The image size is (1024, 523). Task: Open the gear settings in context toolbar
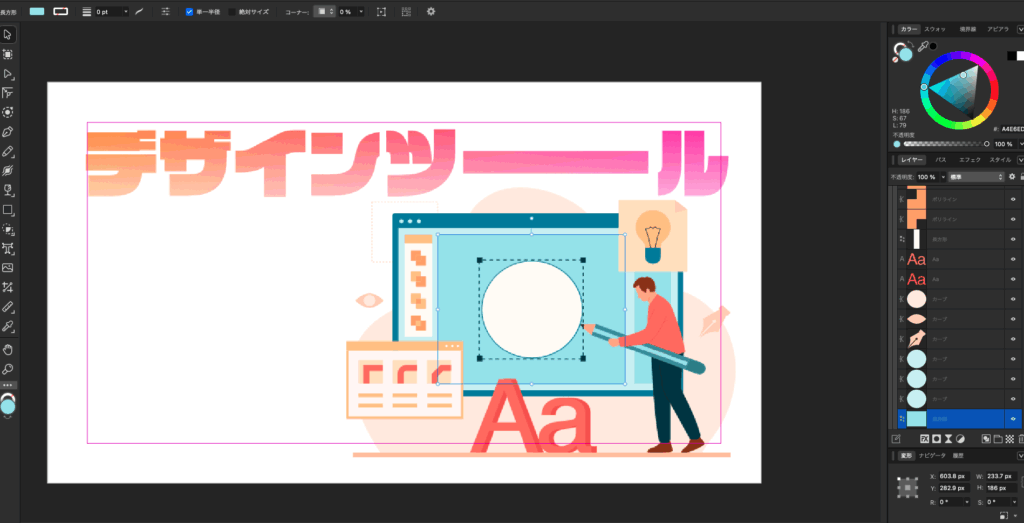[x=431, y=11]
